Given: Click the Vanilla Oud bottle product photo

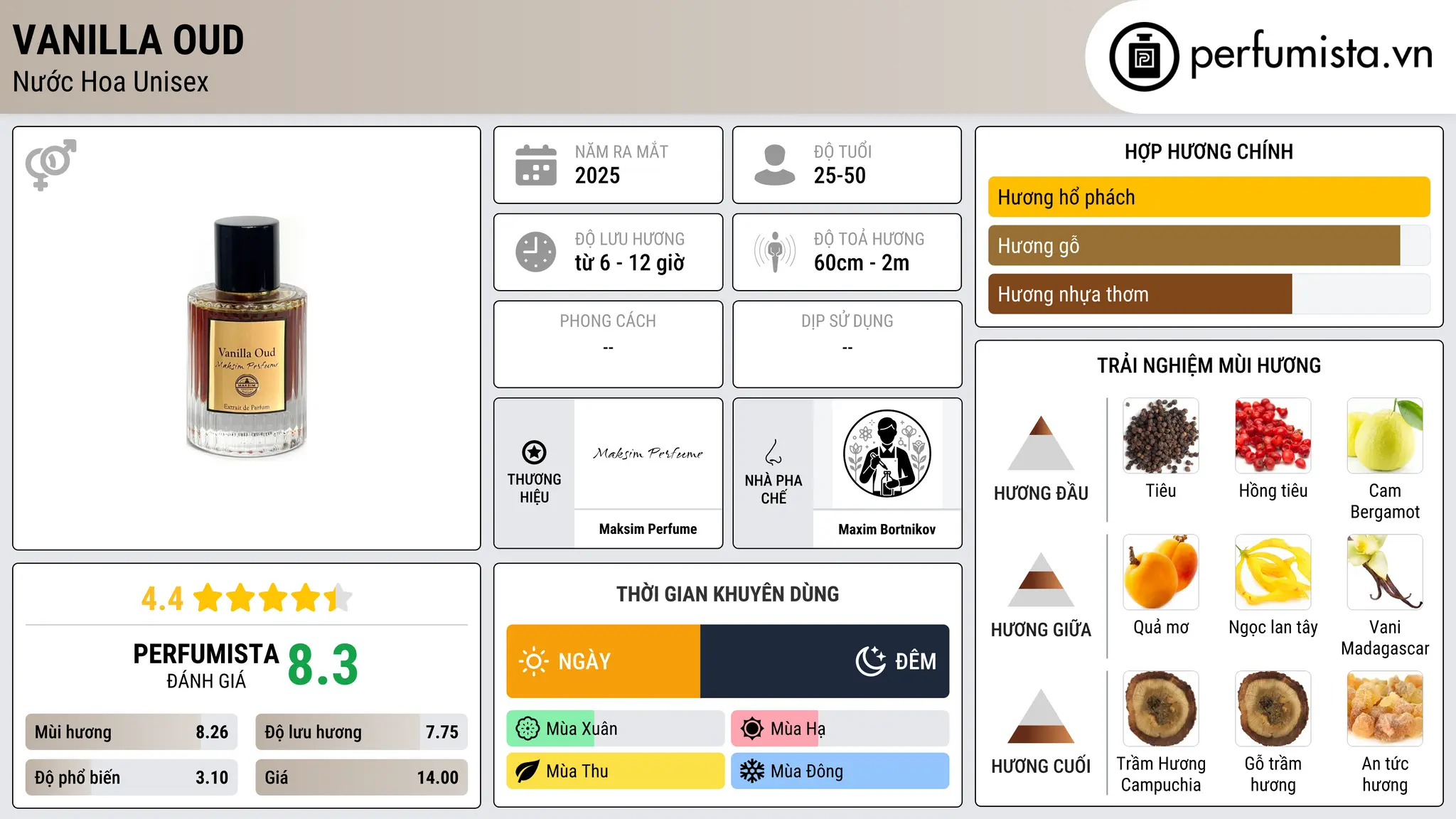Looking at the screenshot, I should 247,336.
